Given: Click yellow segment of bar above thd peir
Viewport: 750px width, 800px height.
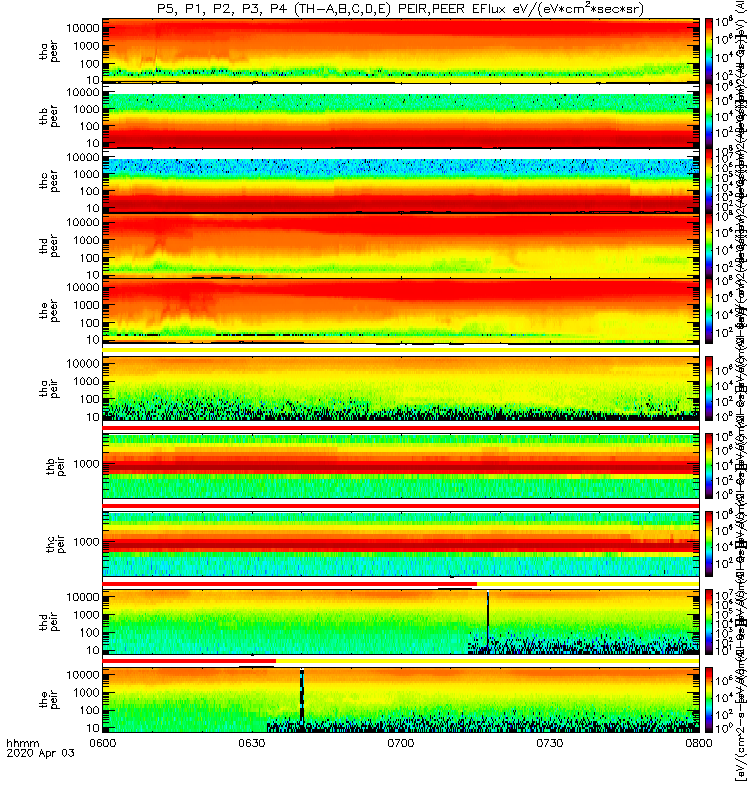Looking at the screenshot, I should pyautogui.click(x=588, y=584).
